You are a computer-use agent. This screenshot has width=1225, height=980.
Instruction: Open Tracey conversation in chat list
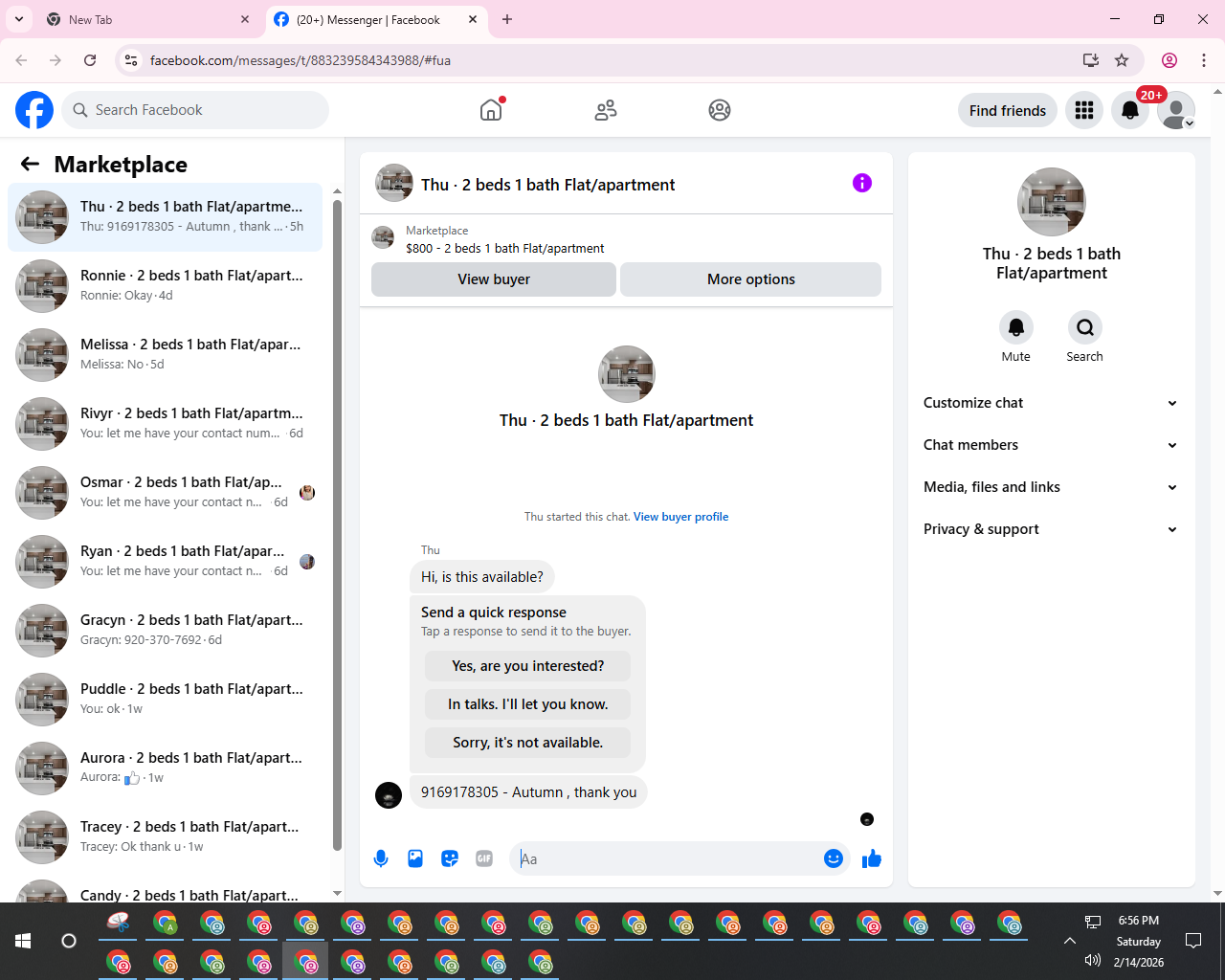pyautogui.click(x=166, y=837)
